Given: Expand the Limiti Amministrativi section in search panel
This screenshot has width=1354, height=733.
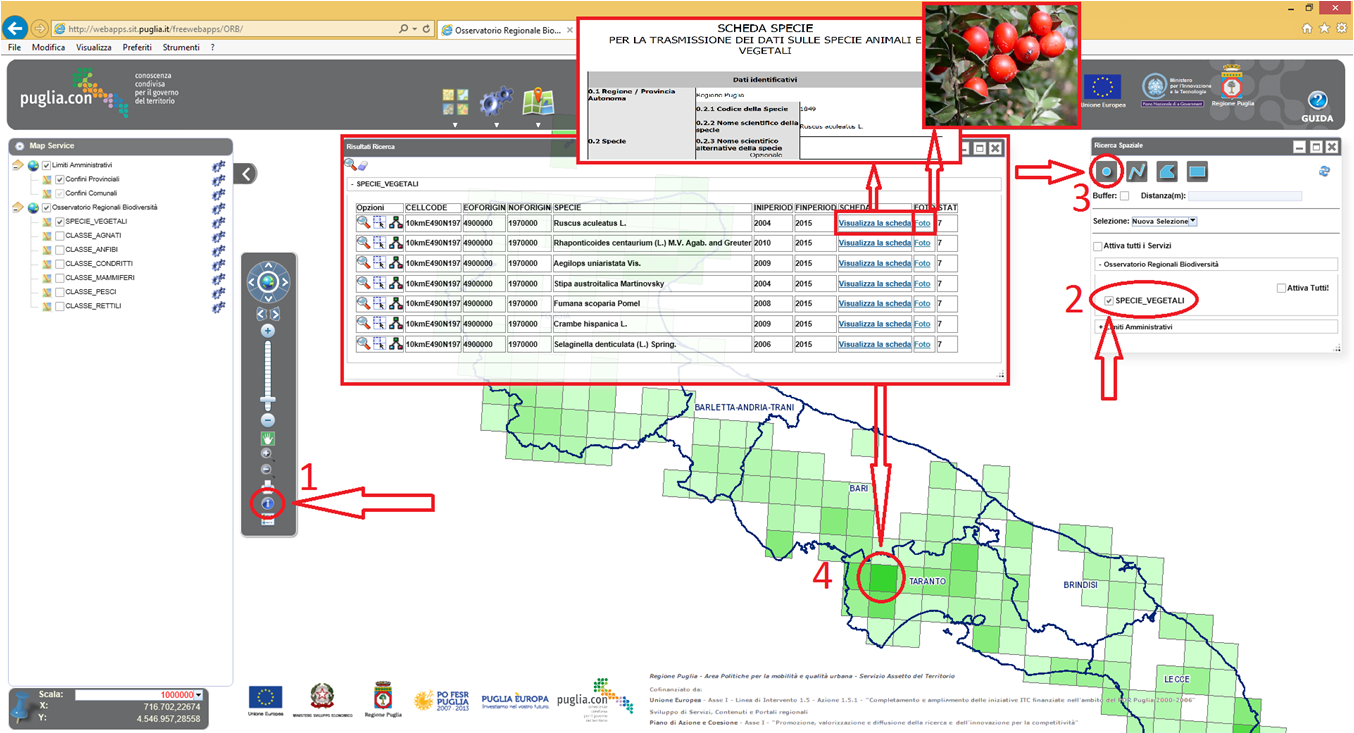Looking at the screenshot, I should pos(1100,327).
